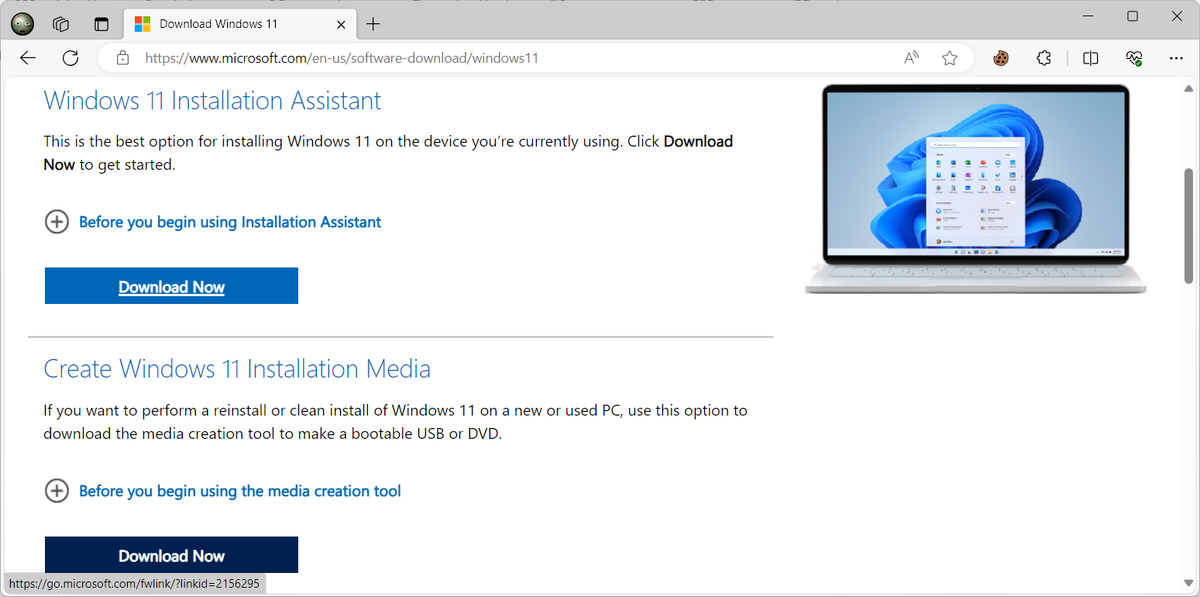Click the scrollbar down arrow
The width and height of the screenshot is (1200, 597).
click(x=1188, y=581)
